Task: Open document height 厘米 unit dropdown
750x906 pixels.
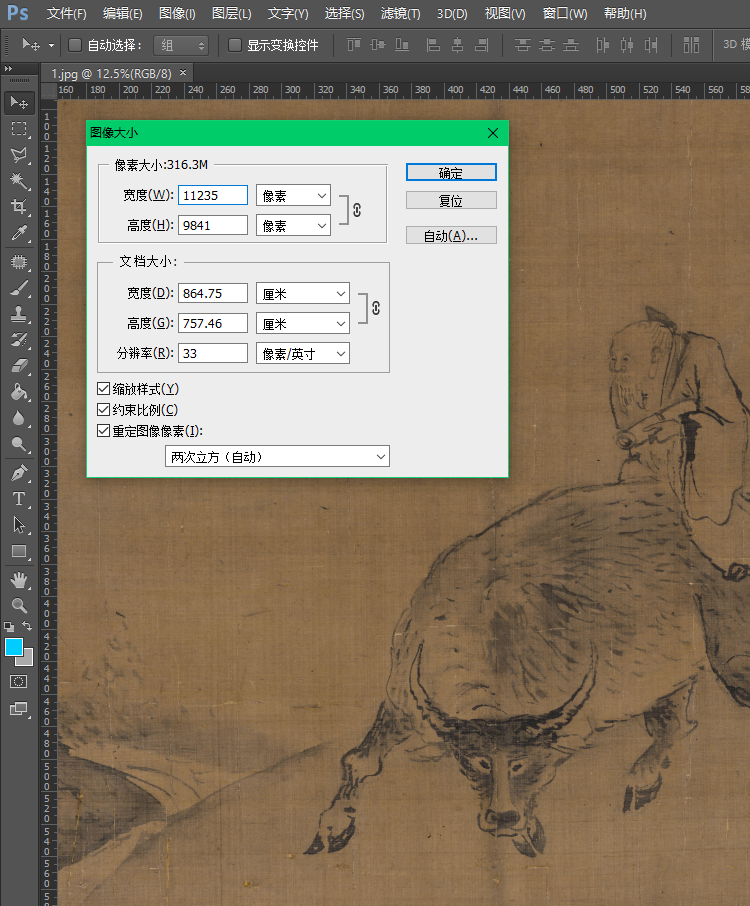Action: 303,324
